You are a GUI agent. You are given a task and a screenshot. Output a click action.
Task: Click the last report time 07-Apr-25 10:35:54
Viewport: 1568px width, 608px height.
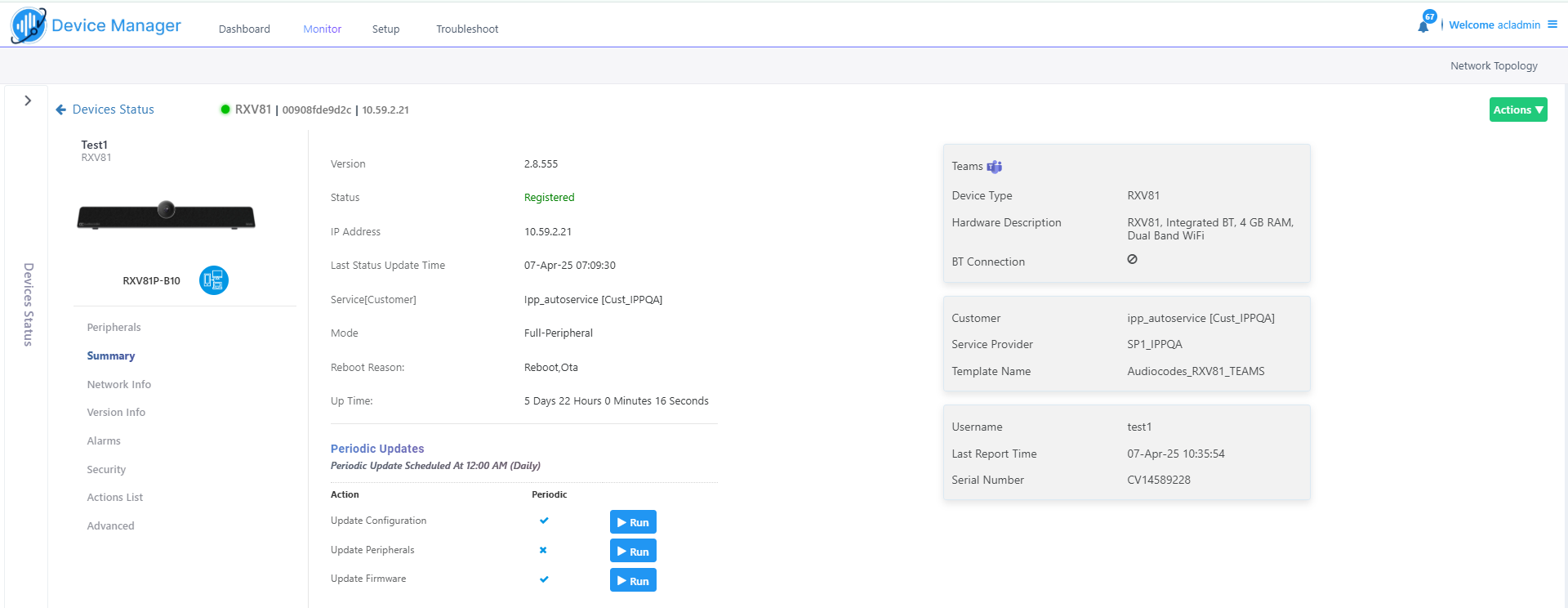(x=1176, y=454)
